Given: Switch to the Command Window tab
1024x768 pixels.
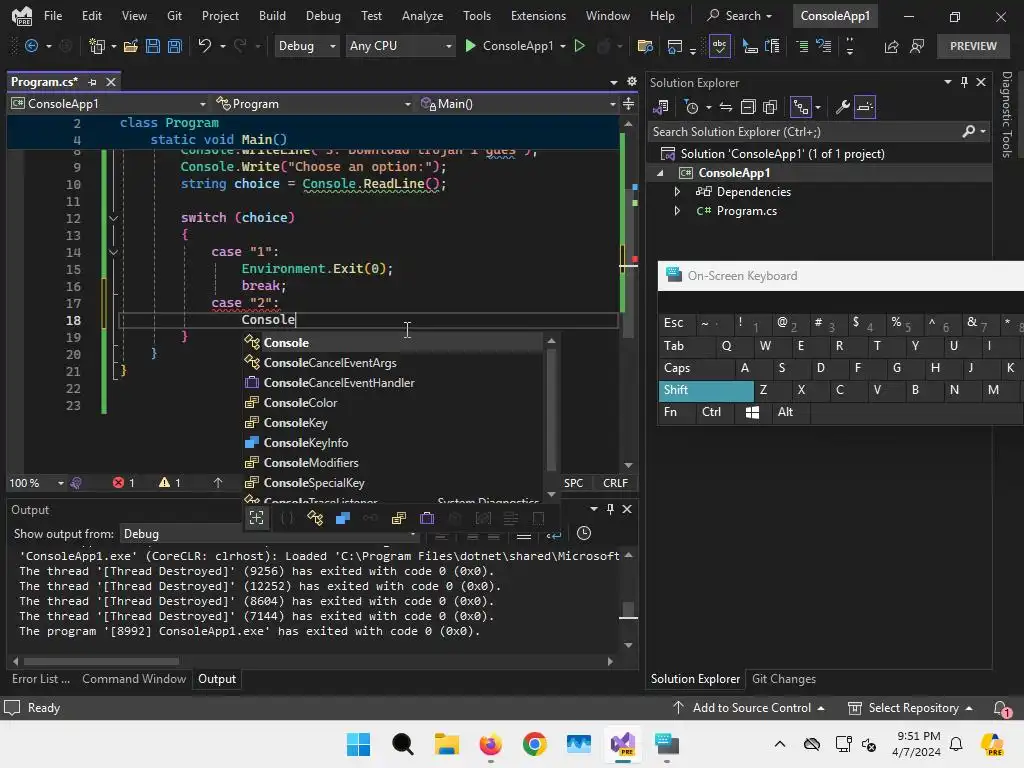Looking at the screenshot, I should (x=134, y=679).
